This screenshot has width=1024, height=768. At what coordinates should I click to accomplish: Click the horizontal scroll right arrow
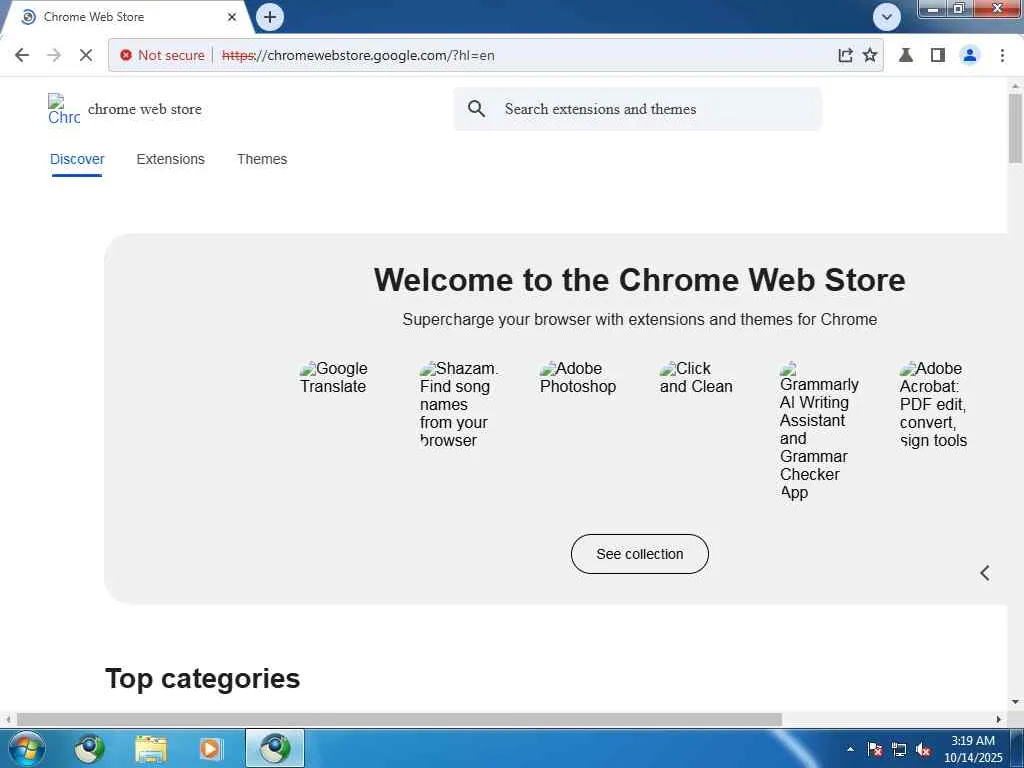999,719
